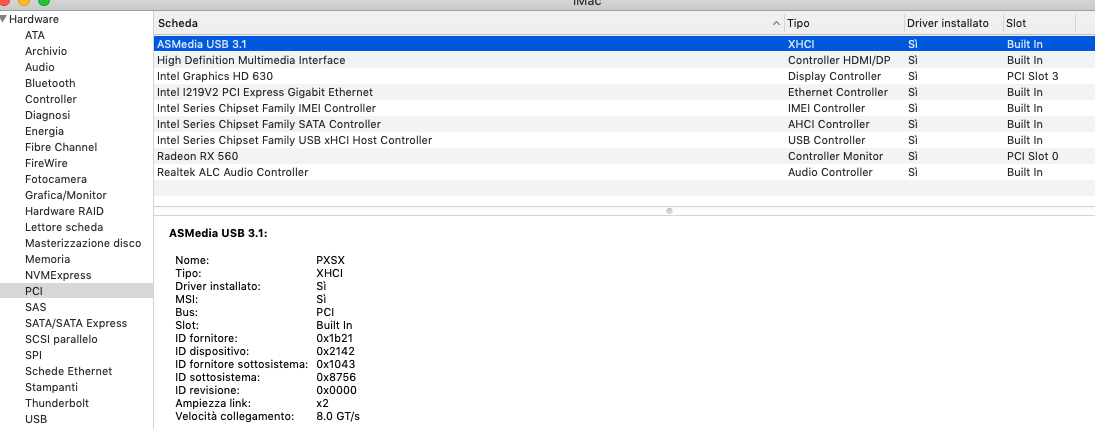Select SPI in the sidebar

(34, 355)
